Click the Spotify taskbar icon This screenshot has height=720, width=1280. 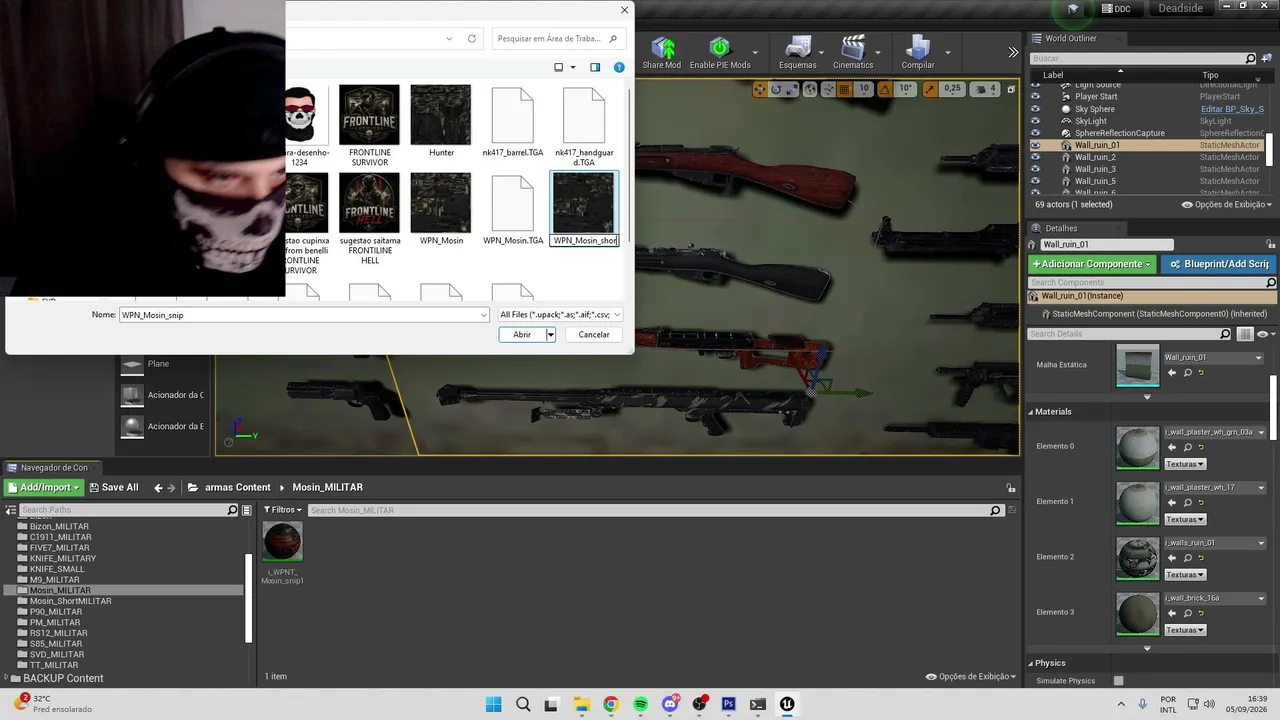pos(640,704)
